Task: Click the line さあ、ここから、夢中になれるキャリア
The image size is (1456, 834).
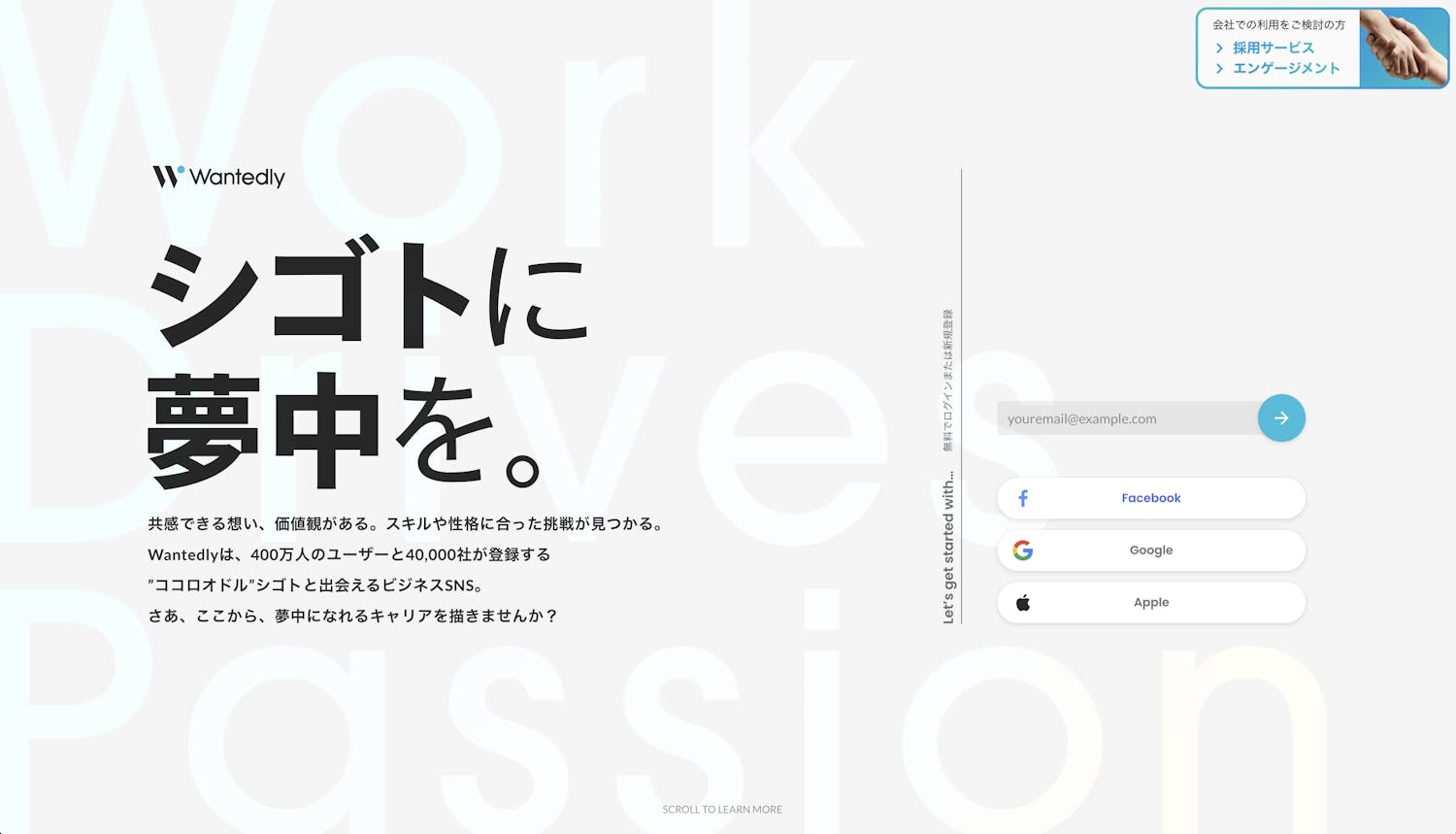Action: click(353, 616)
